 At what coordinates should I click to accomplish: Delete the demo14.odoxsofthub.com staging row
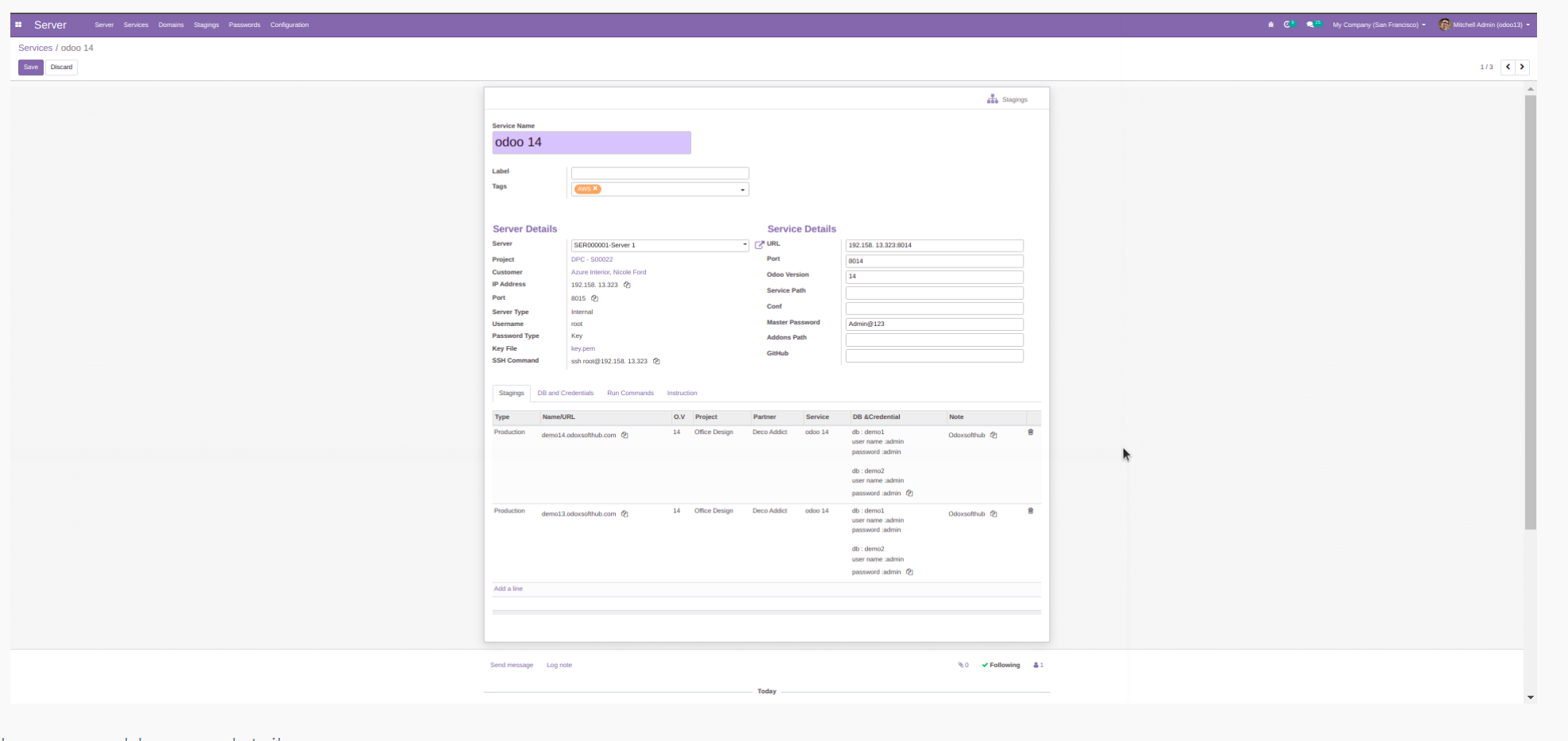pos(1031,432)
